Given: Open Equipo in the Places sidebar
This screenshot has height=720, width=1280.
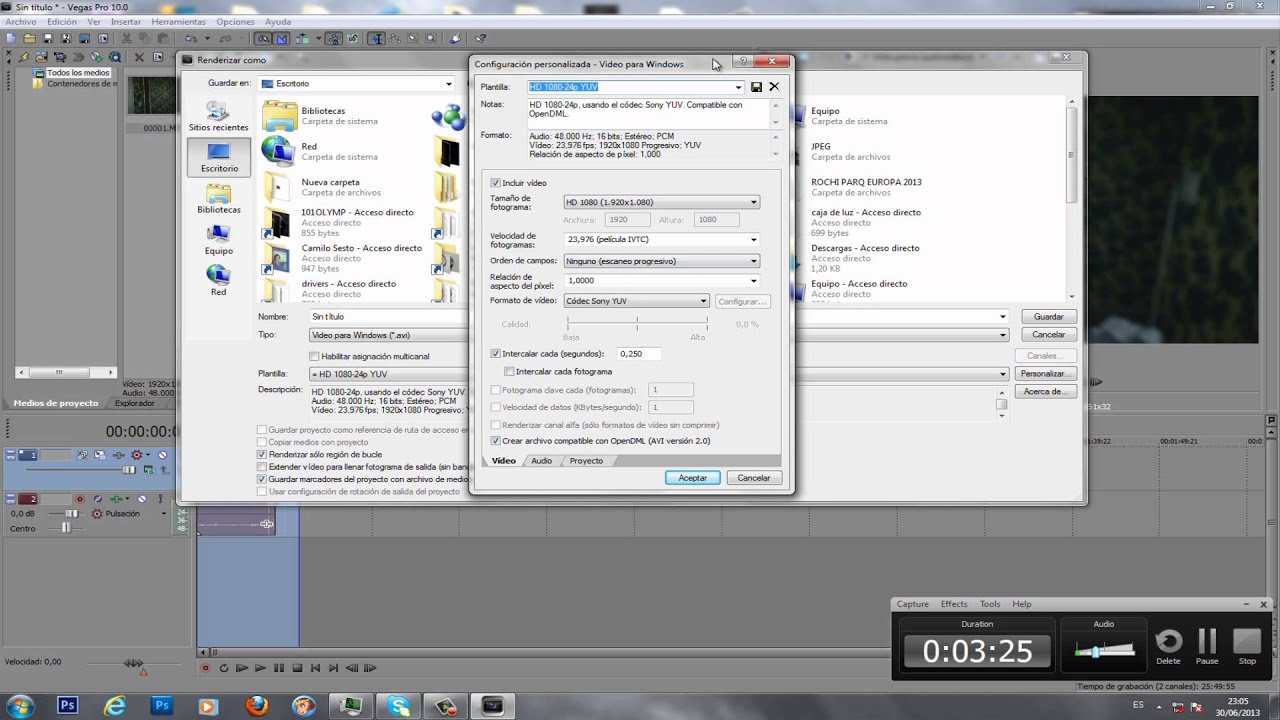Looking at the screenshot, I should 219,240.
